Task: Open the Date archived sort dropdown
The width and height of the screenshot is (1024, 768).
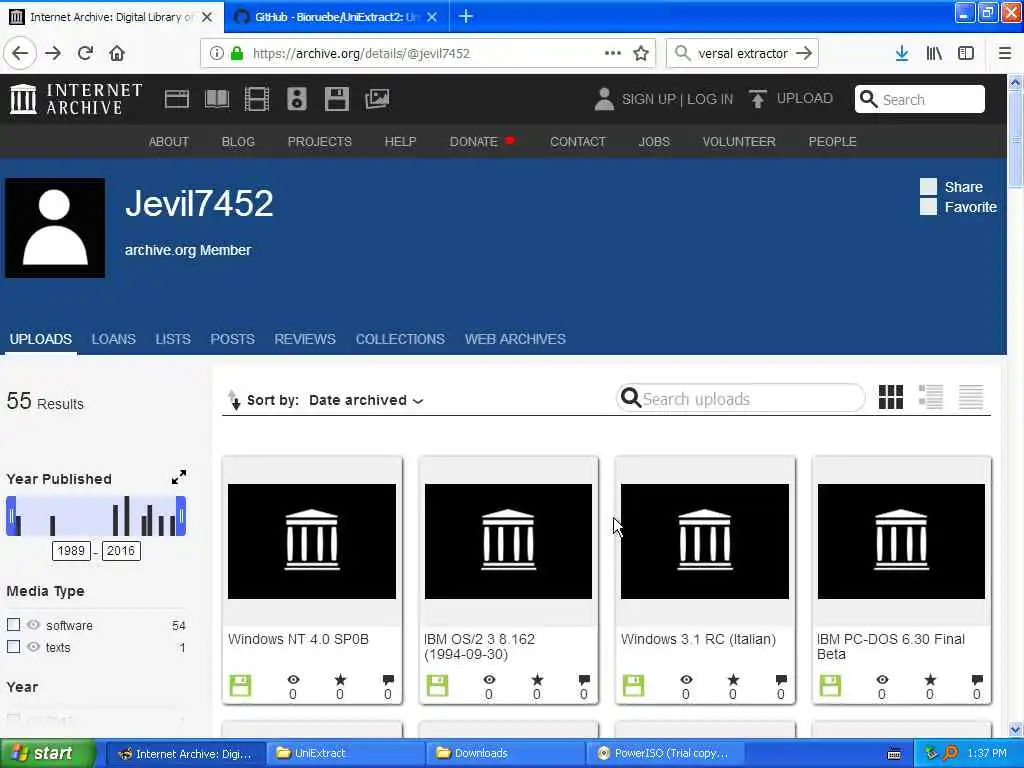Action: 366,400
